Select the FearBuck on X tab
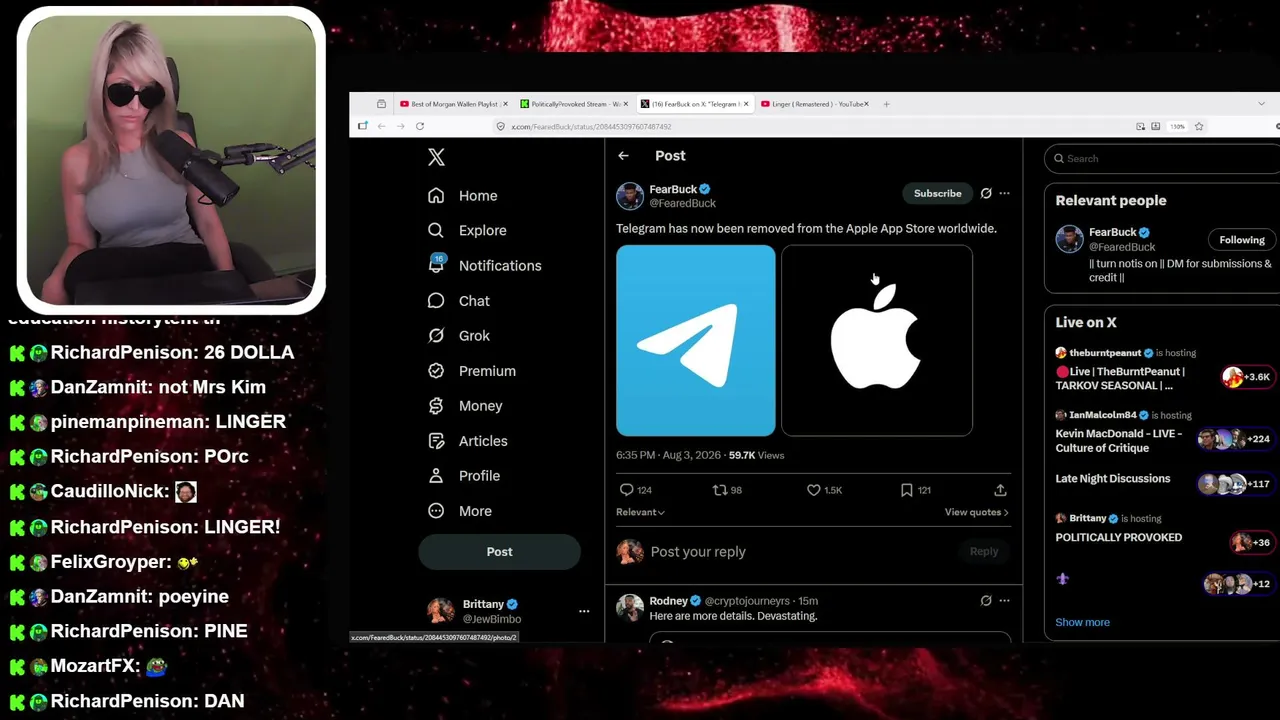The width and height of the screenshot is (1280, 720). tap(694, 104)
